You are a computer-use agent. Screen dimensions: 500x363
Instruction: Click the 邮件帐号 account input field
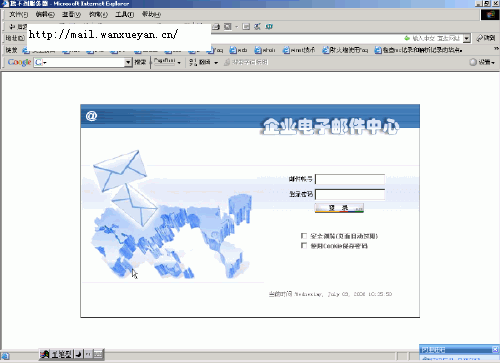pos(350,179)
